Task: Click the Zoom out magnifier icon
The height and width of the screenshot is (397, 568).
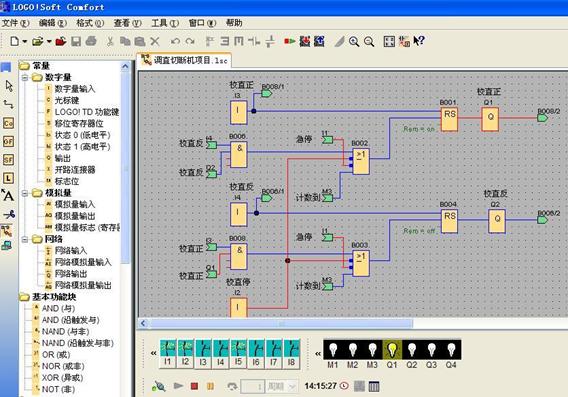Action: [x=369, y=41]
